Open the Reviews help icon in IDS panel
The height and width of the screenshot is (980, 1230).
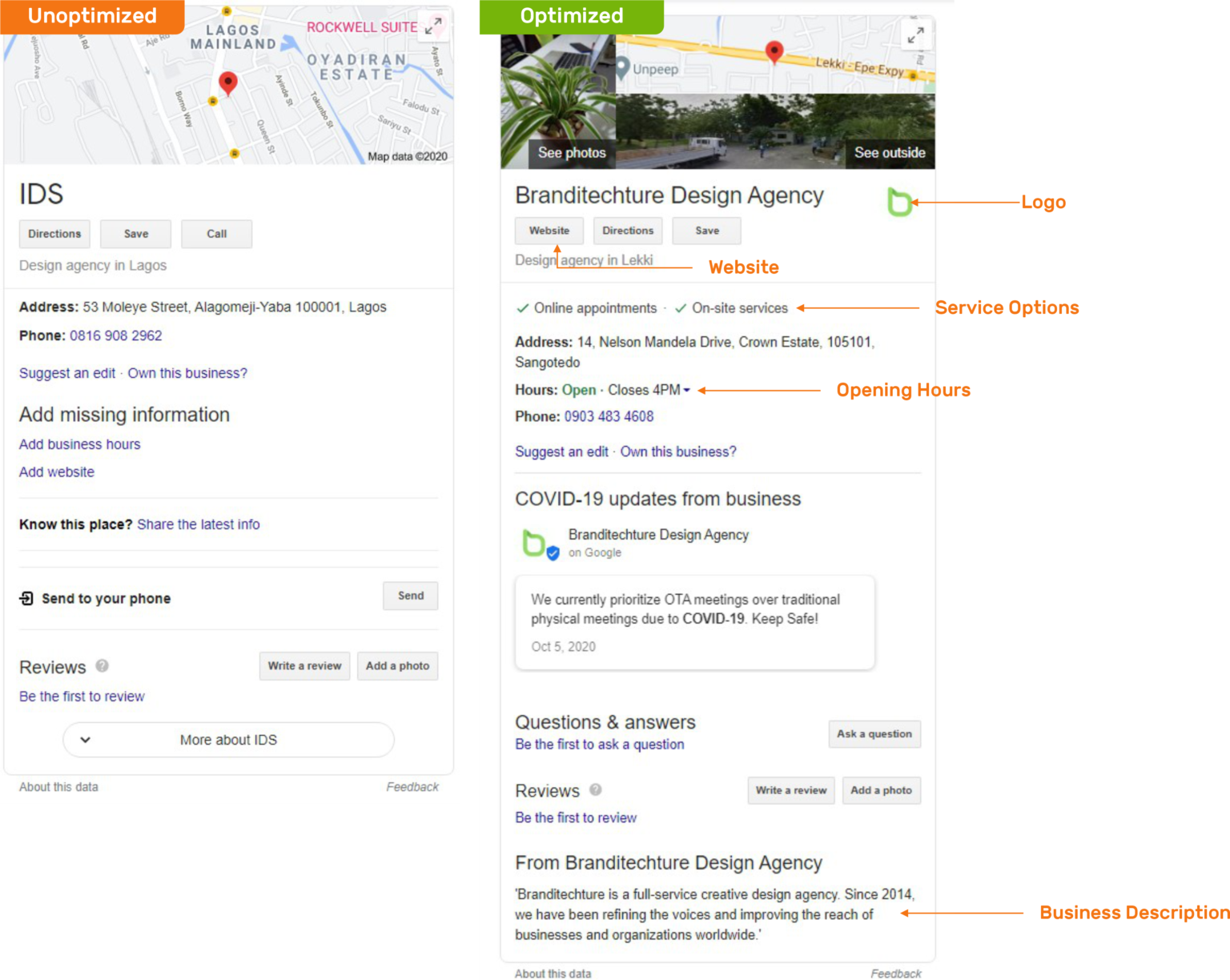[102, 665]
